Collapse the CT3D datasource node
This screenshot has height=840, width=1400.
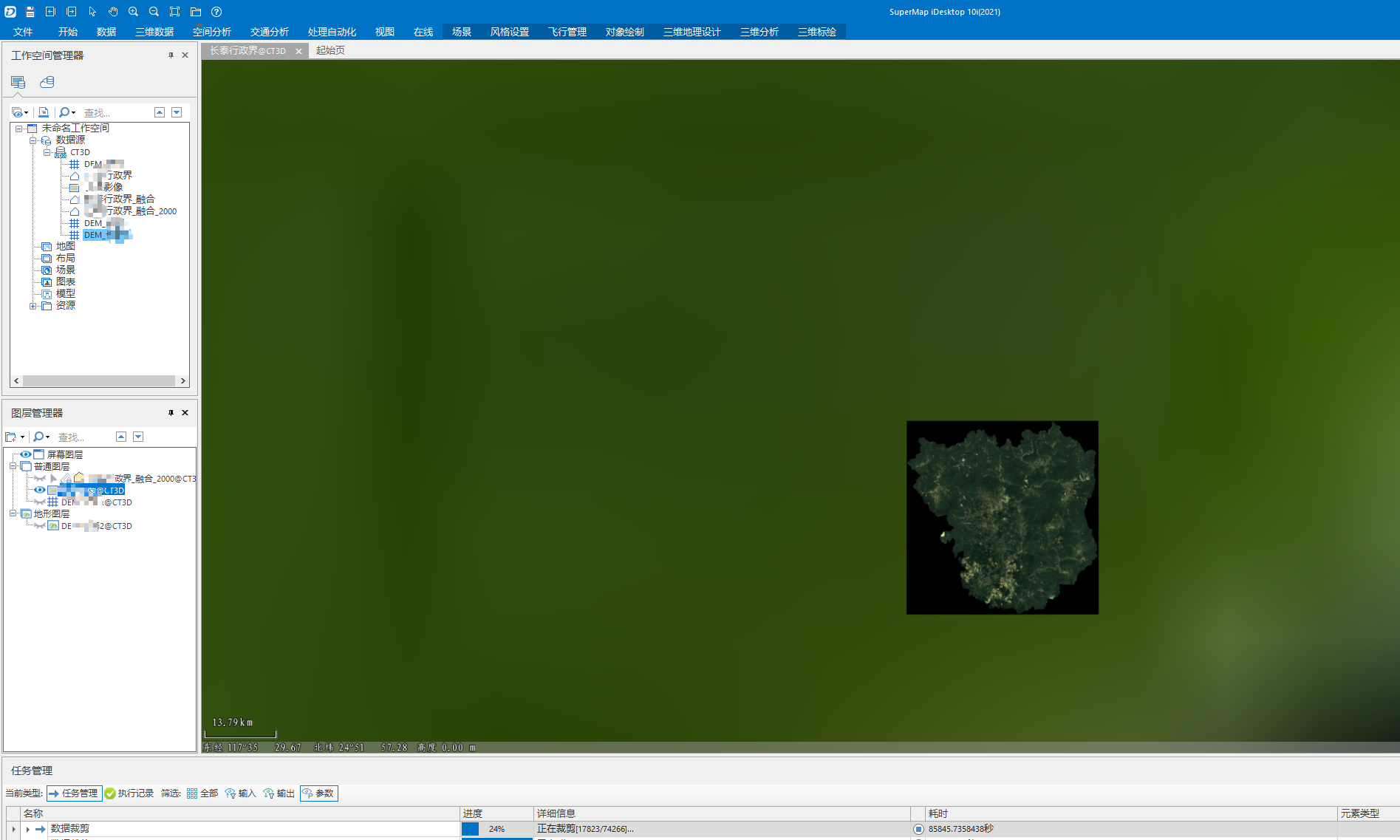[47, 152]
